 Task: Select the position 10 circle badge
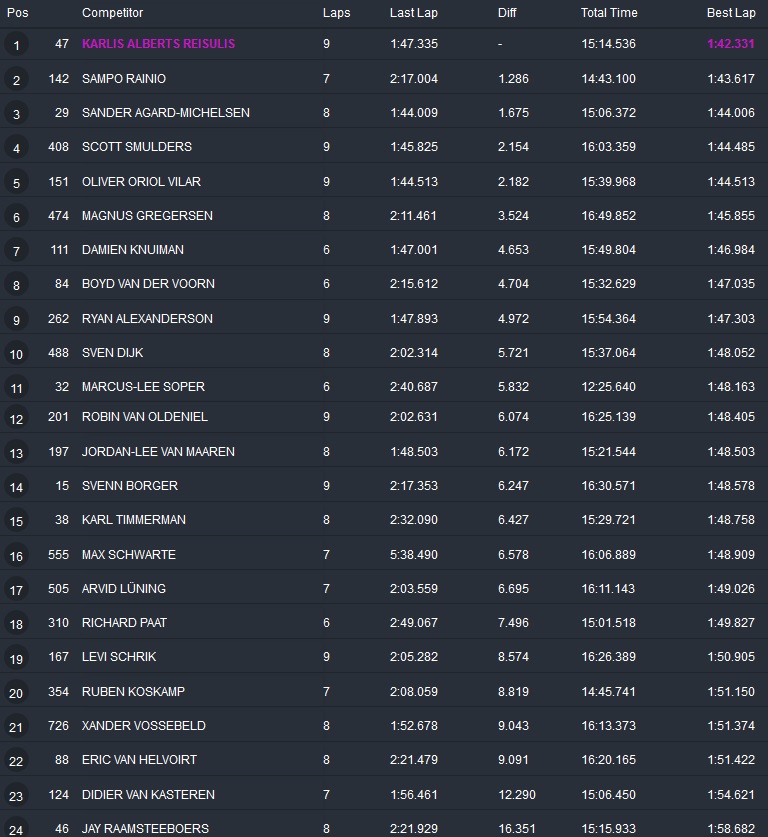16,354
